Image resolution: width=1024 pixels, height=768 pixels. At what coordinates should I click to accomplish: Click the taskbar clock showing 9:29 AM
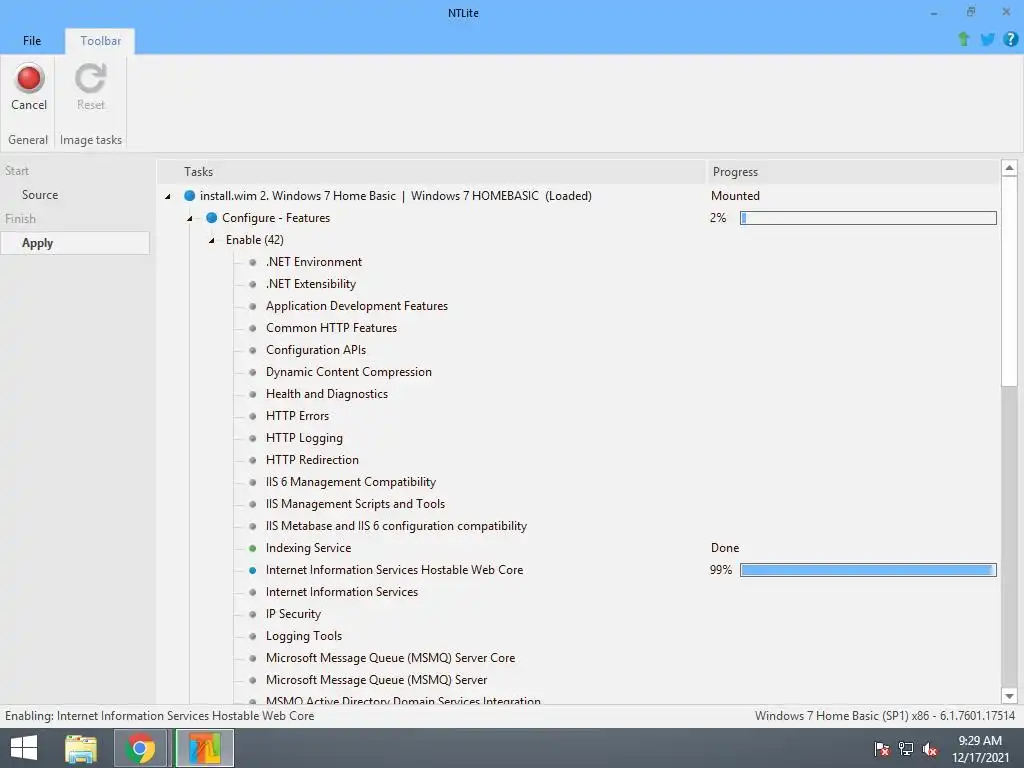980,749
